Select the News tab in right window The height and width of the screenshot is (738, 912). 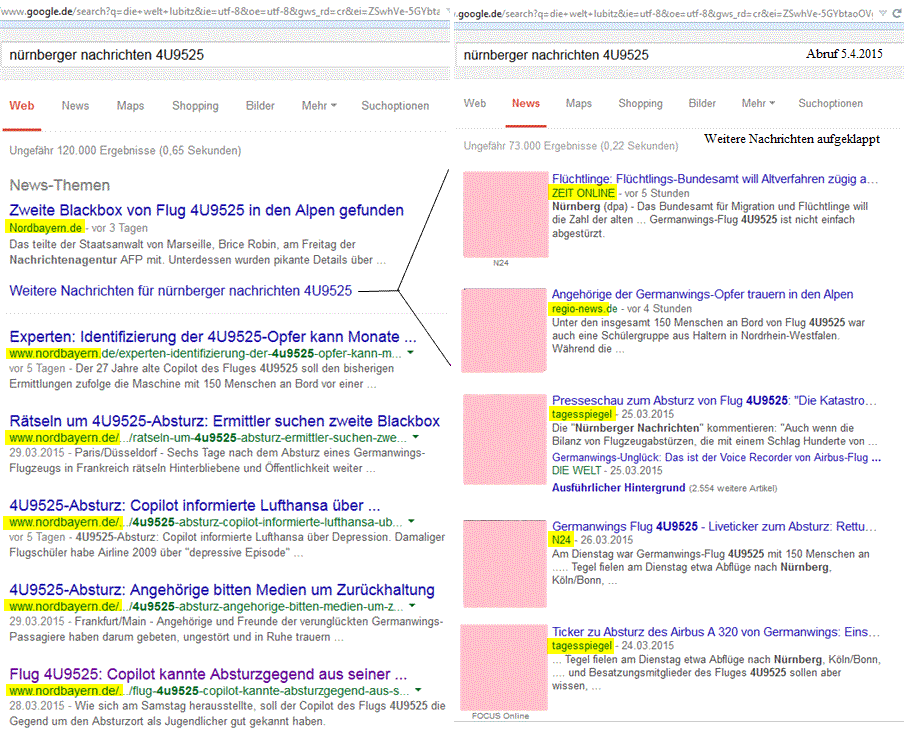(x=526, y=104)
